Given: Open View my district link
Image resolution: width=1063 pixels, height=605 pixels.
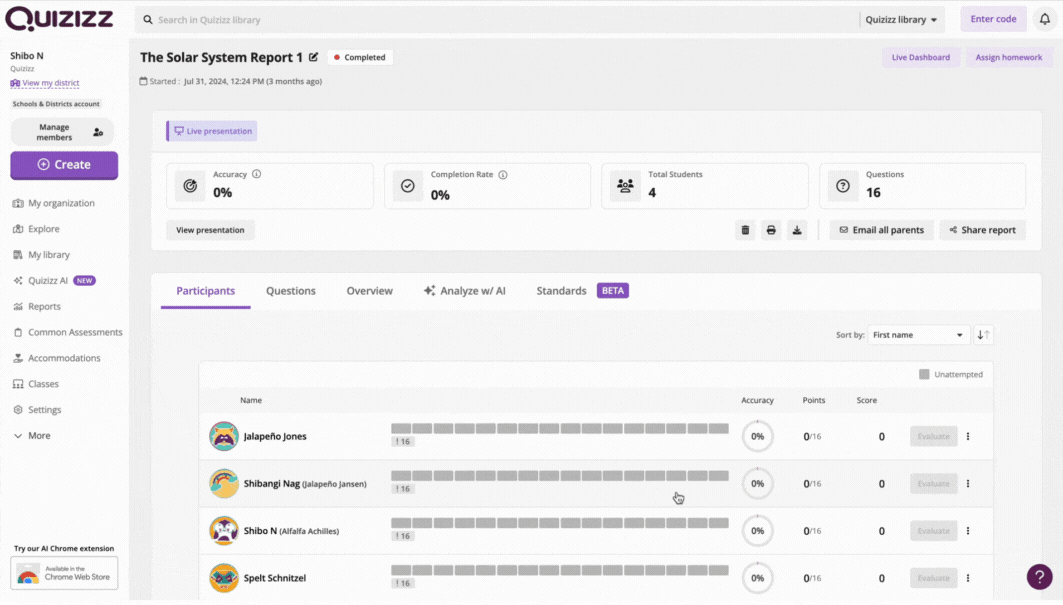Looking at the screenshot, I should 45,83.
